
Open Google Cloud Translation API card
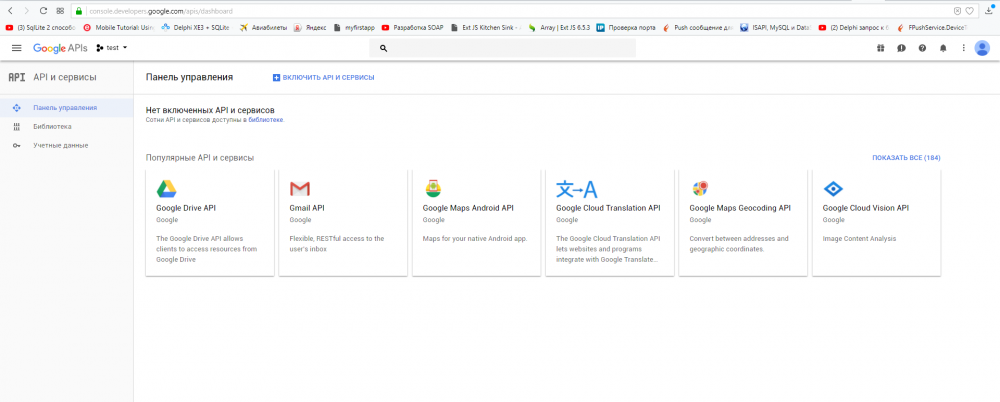(x=610, y=223)
